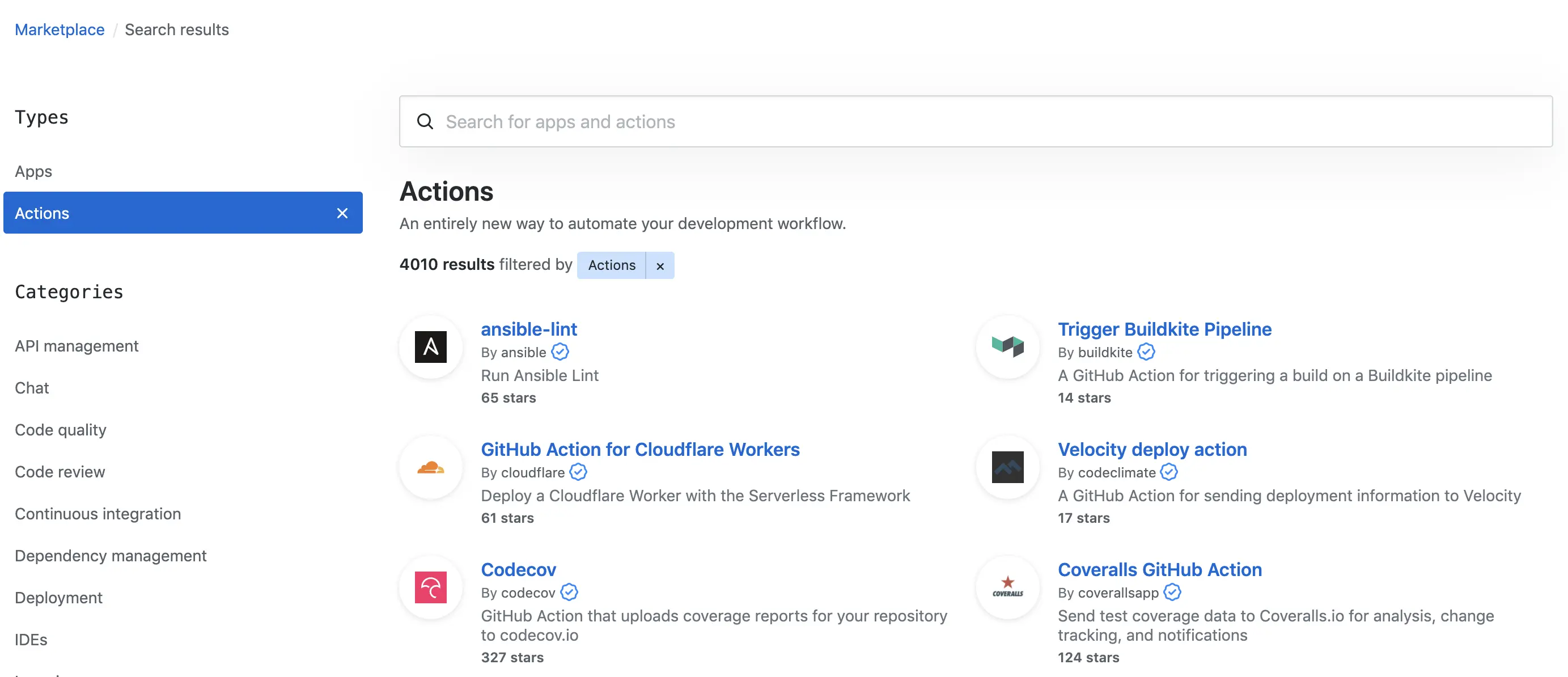The height and width of the screenshot is (677, 1568).
Task: Click the Cloudflare cloud logo icon
Action: [x=430, y=468]
